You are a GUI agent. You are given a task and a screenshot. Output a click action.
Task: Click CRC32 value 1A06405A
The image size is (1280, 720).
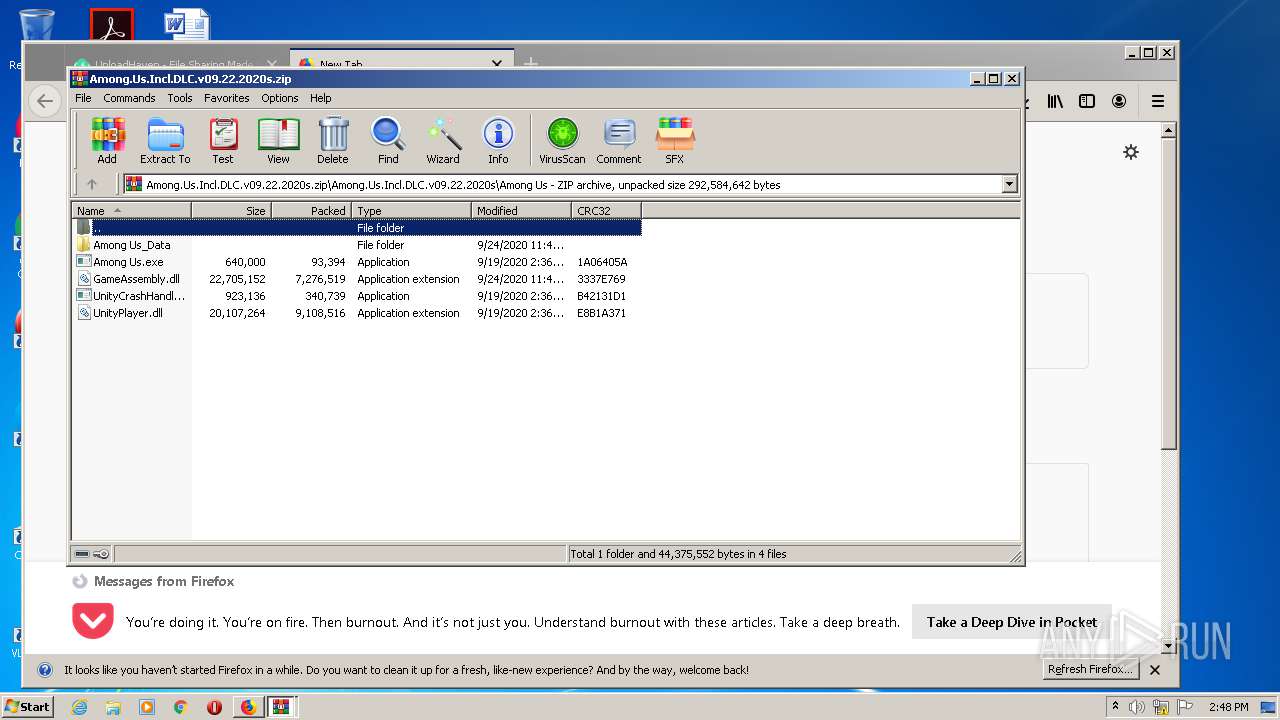pos(602,262)
